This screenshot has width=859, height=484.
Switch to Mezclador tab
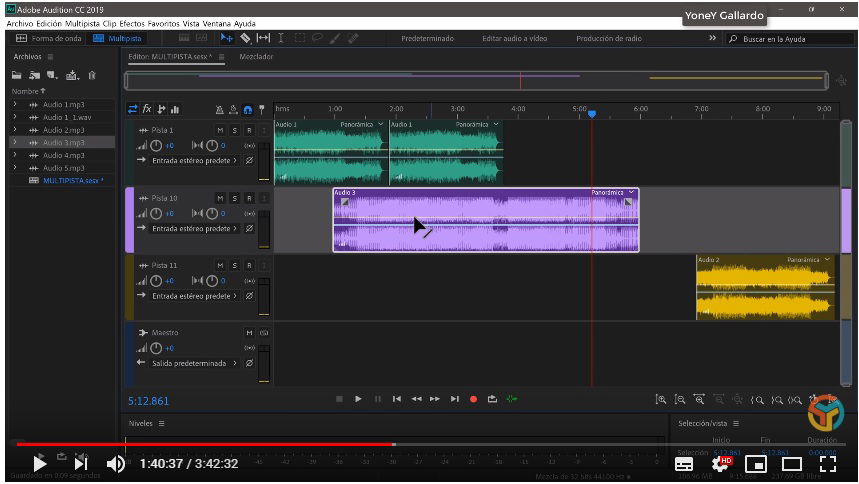(256, 56)
